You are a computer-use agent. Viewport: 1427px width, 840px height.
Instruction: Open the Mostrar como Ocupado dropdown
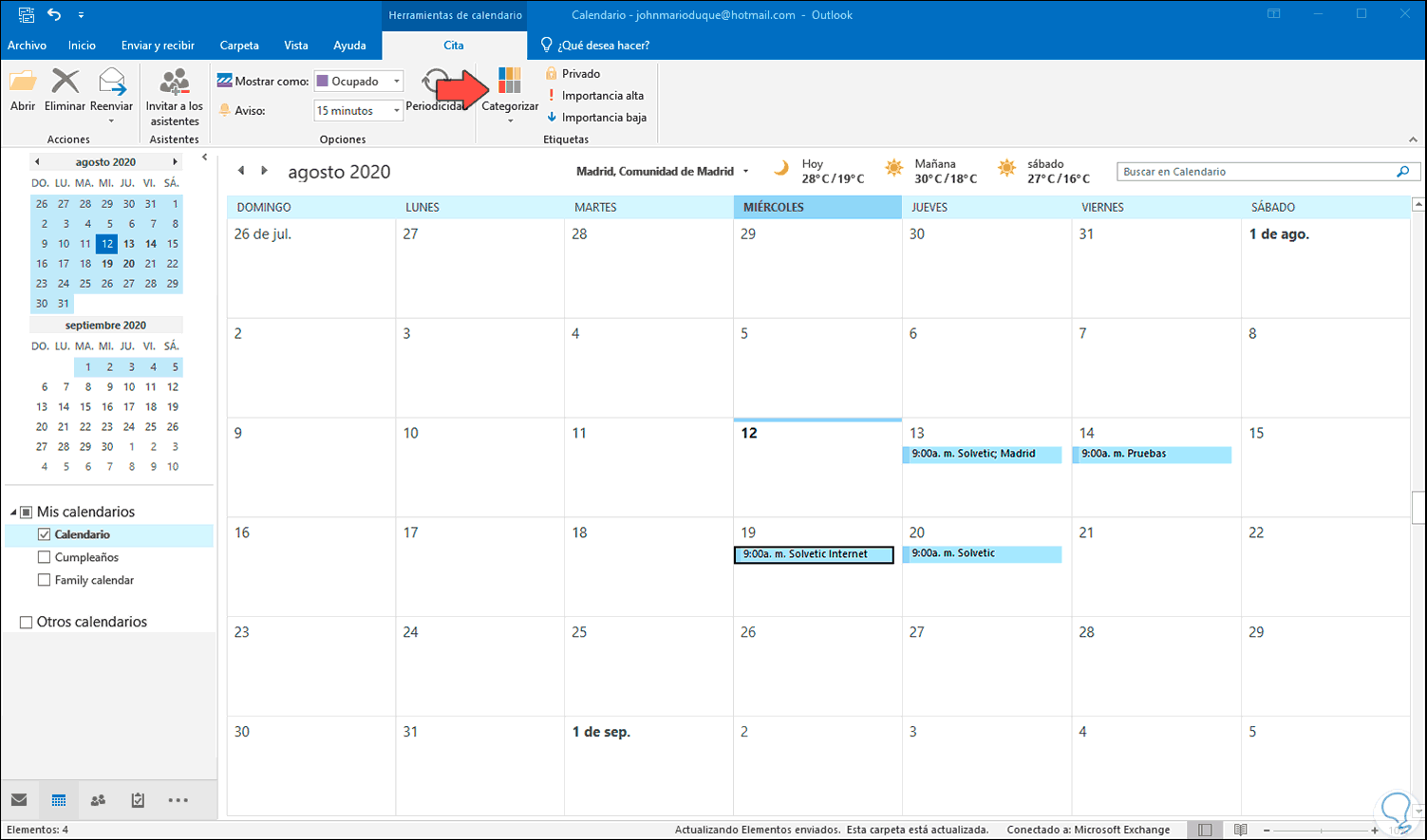(x=358, y=82)
